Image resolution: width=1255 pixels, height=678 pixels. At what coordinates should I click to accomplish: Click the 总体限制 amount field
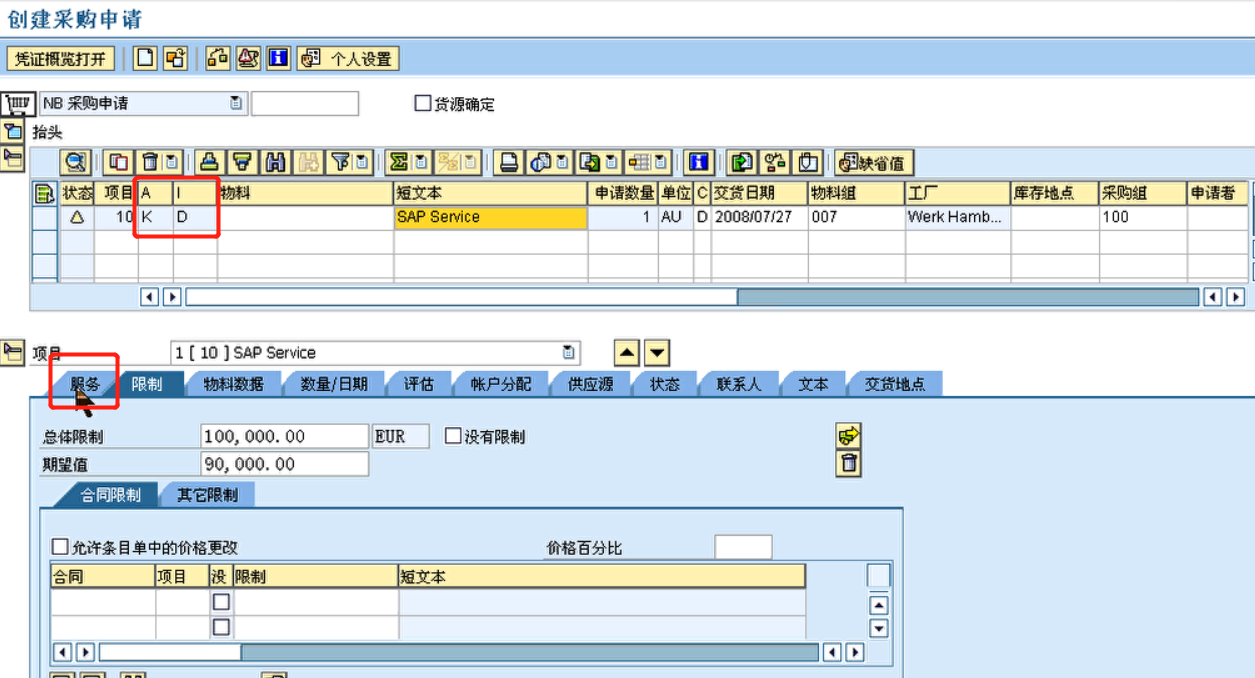285,436
